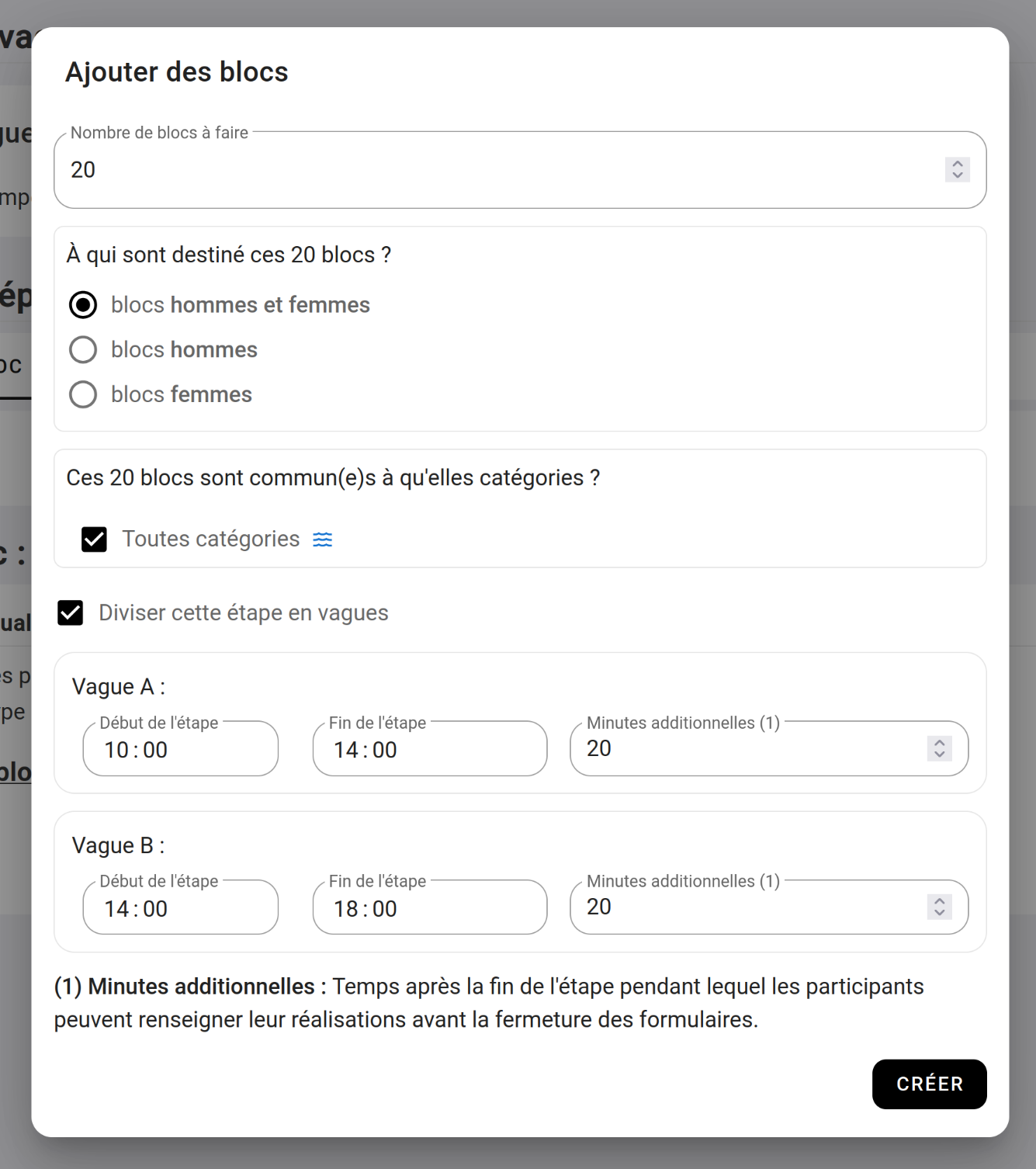
Task: Edit Vague B Début de l'étape time
Action: click(180, 908)
